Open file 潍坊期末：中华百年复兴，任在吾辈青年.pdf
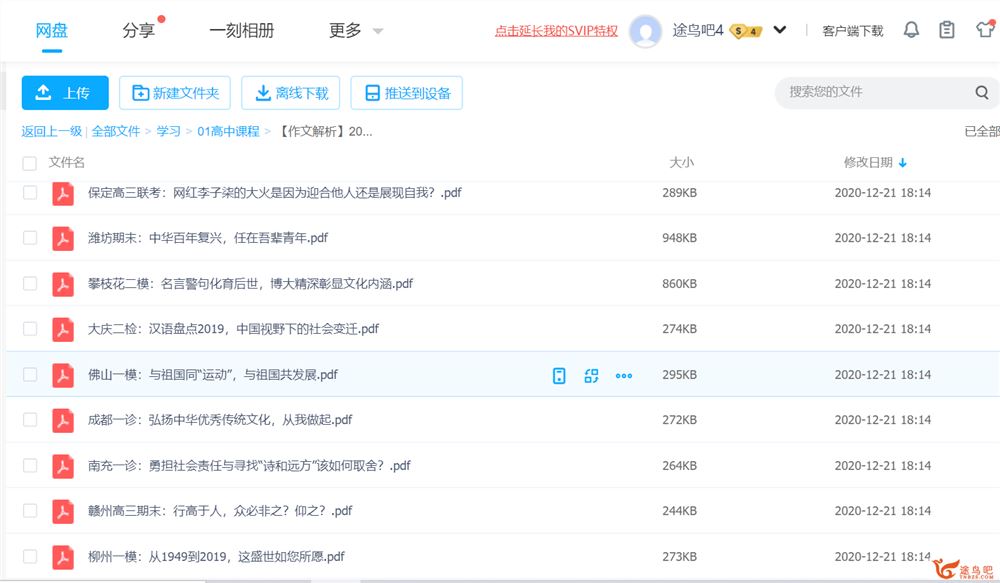The height and width of the screenshot is (583, 1000). pyautogui.click(x=208, y=238)
